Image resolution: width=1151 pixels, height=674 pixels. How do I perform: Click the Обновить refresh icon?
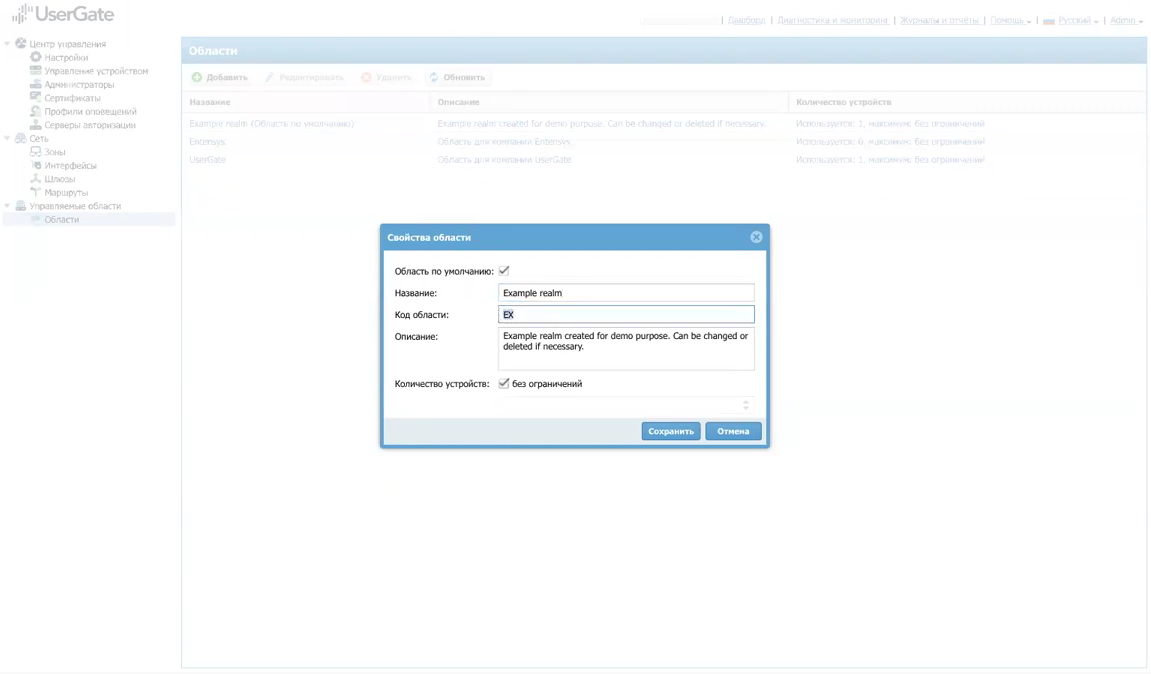coord(434,77)
